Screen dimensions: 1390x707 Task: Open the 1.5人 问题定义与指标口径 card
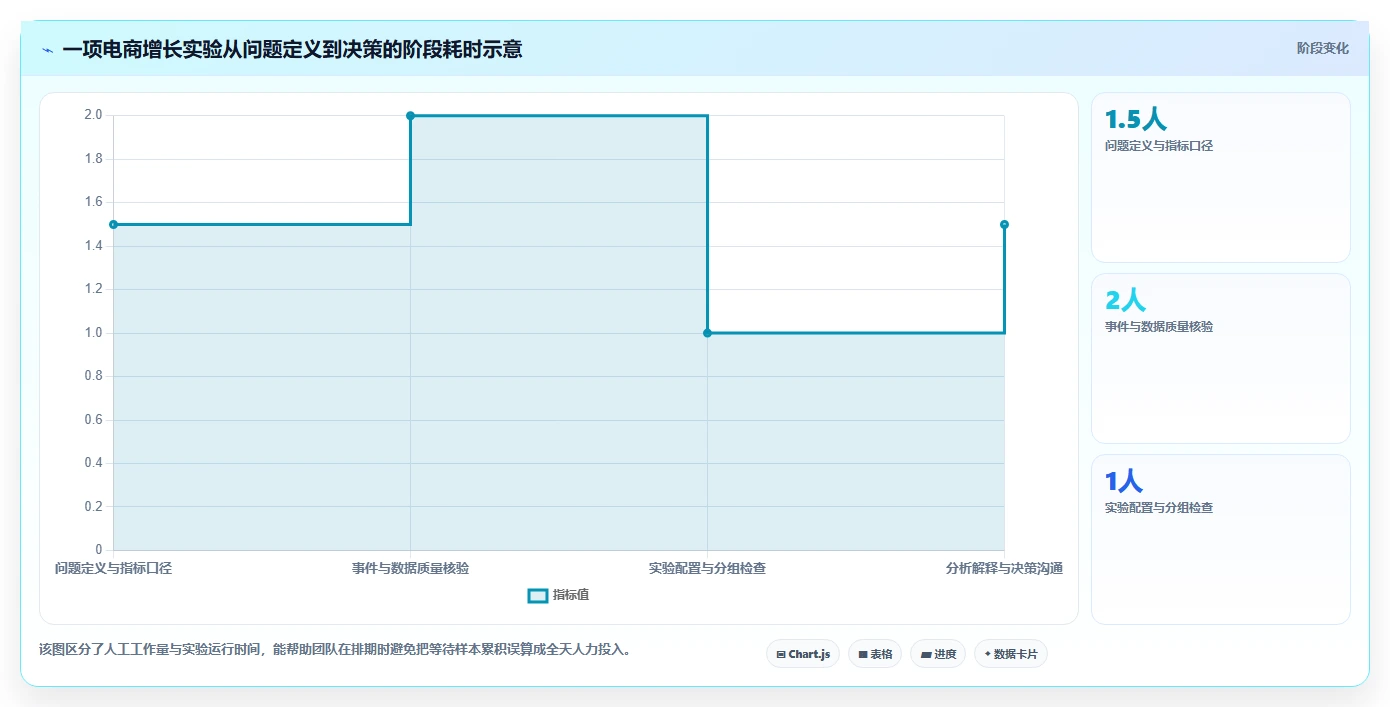pyautogui.click(x=1220, y=177)
